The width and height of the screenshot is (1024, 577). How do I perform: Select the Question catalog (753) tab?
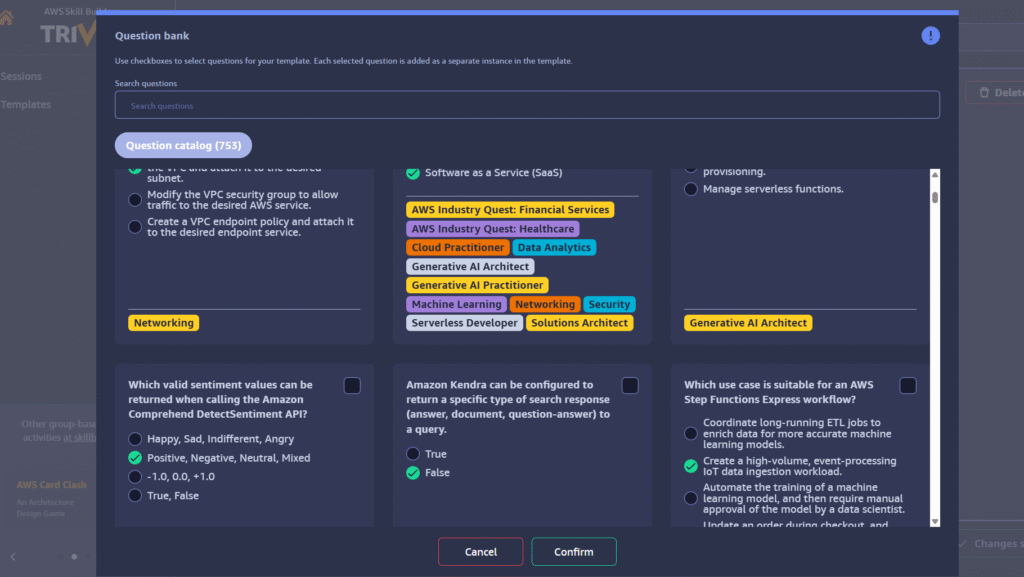tap(184, 145)
